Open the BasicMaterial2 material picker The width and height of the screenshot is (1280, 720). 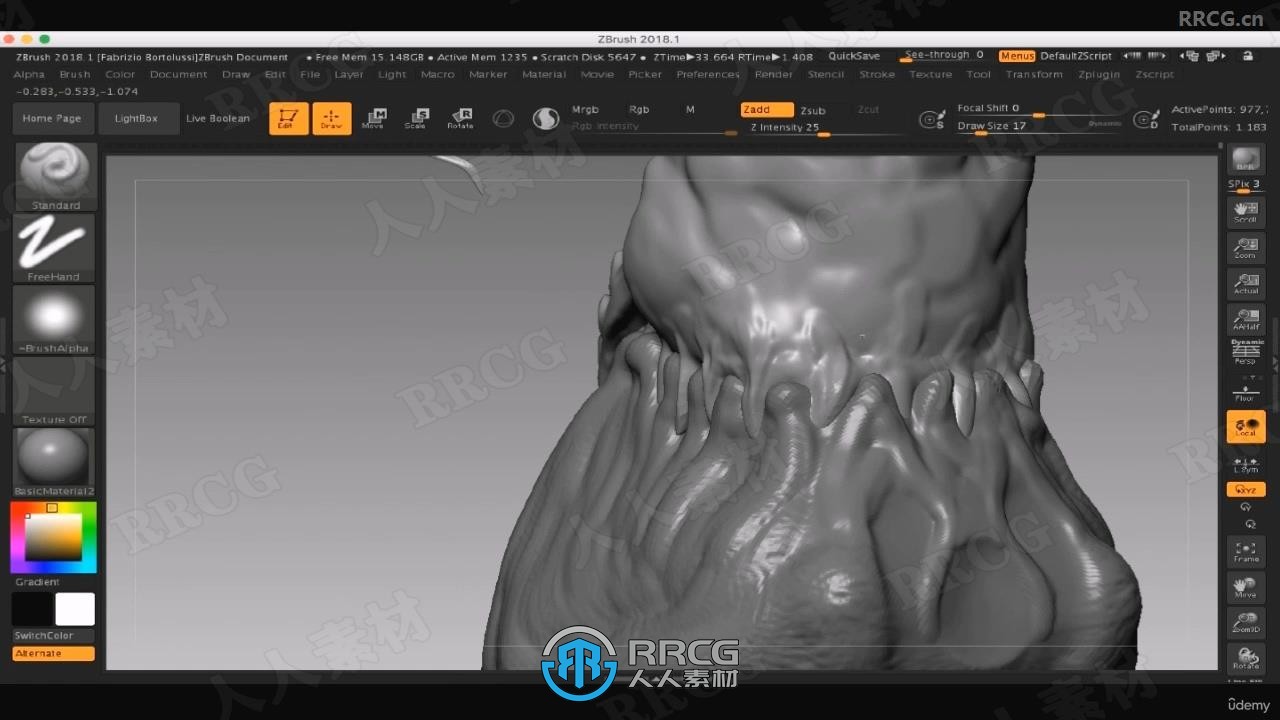(x=55, y=462)
